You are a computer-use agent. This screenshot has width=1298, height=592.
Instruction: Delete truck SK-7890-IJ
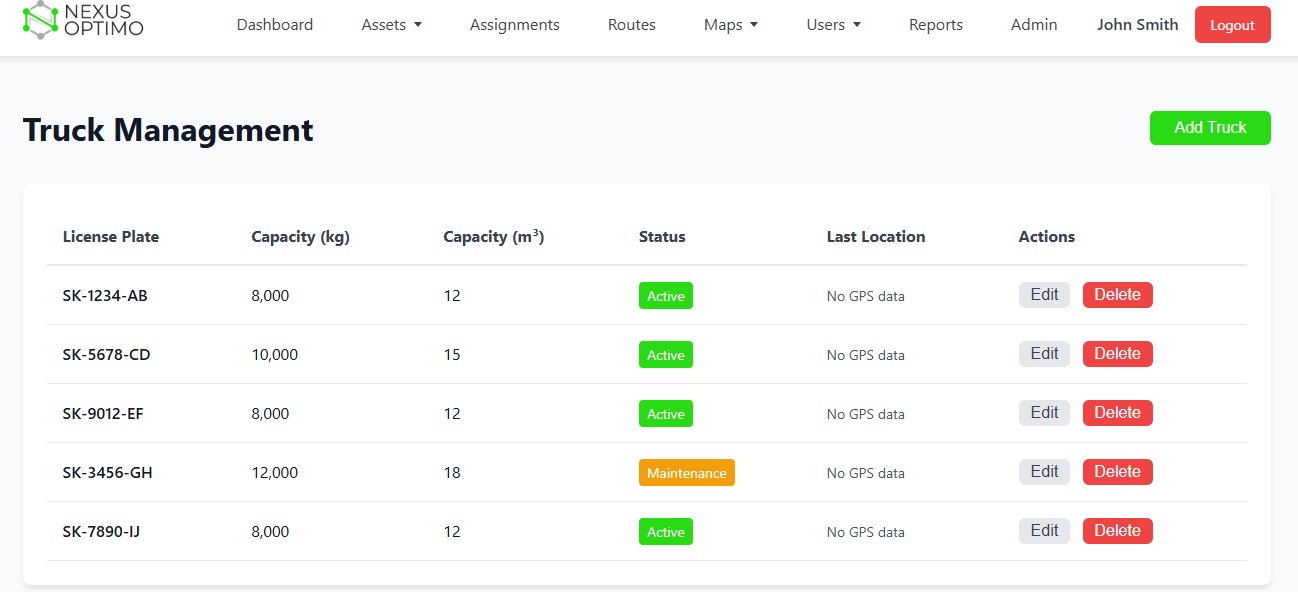(1118, 531)
